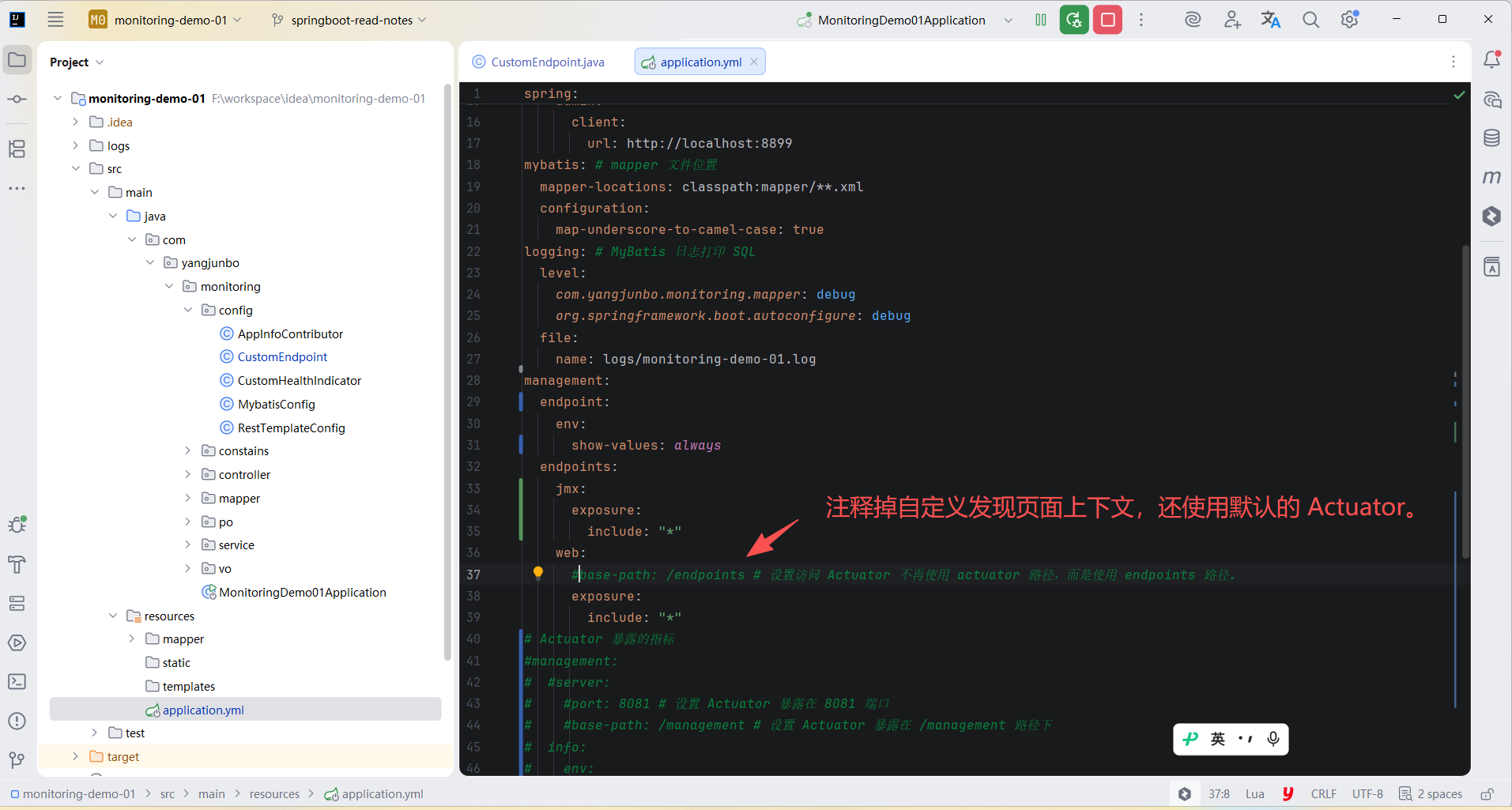Open MybatisConfig class in tree
This screenshot has width=1512, height=810.
point(276,404)
